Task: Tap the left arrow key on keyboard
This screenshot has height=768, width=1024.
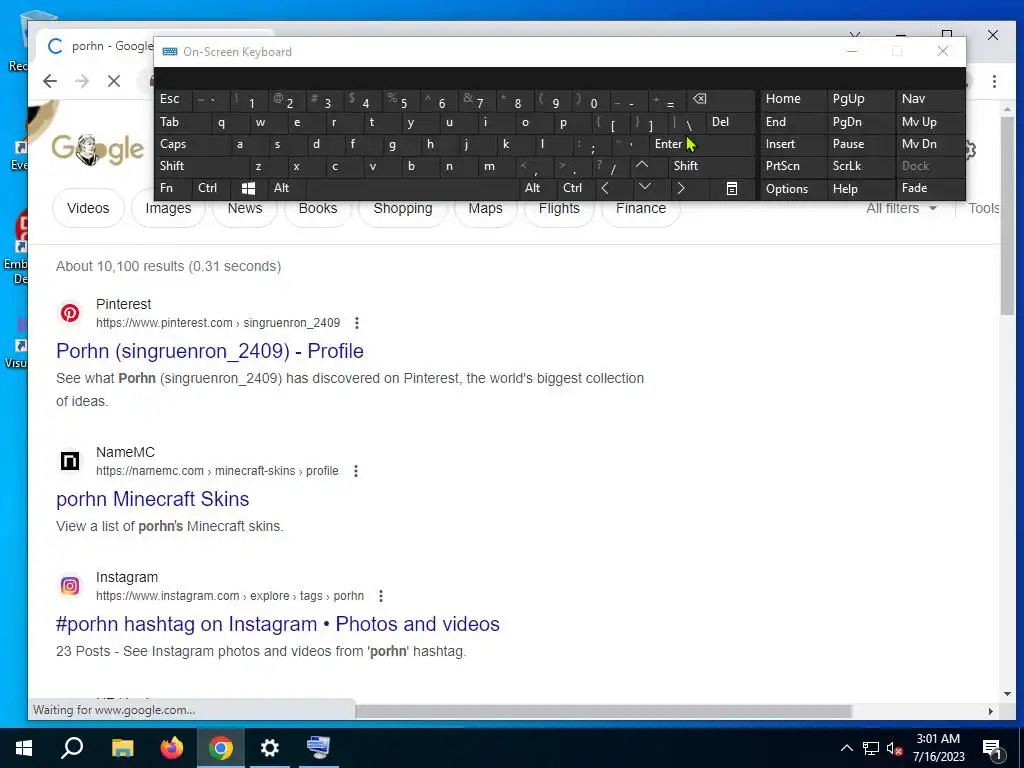Action: coord(605,189)
